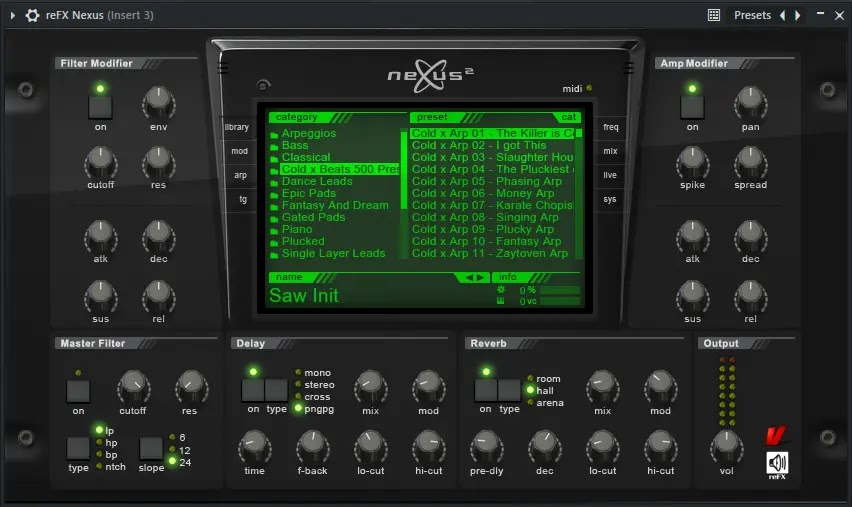Screen dimensions: 852x507
Task: Click the Delay type button
Action: click(x=276, y=390)
